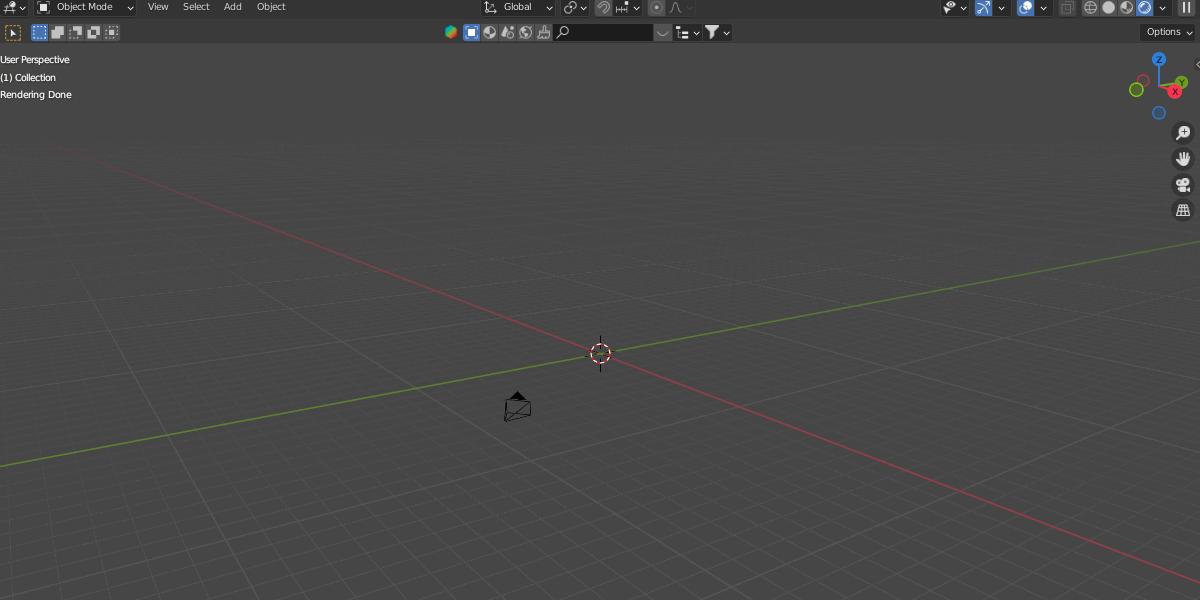Toggle X-ray mode

(1067, 7)
